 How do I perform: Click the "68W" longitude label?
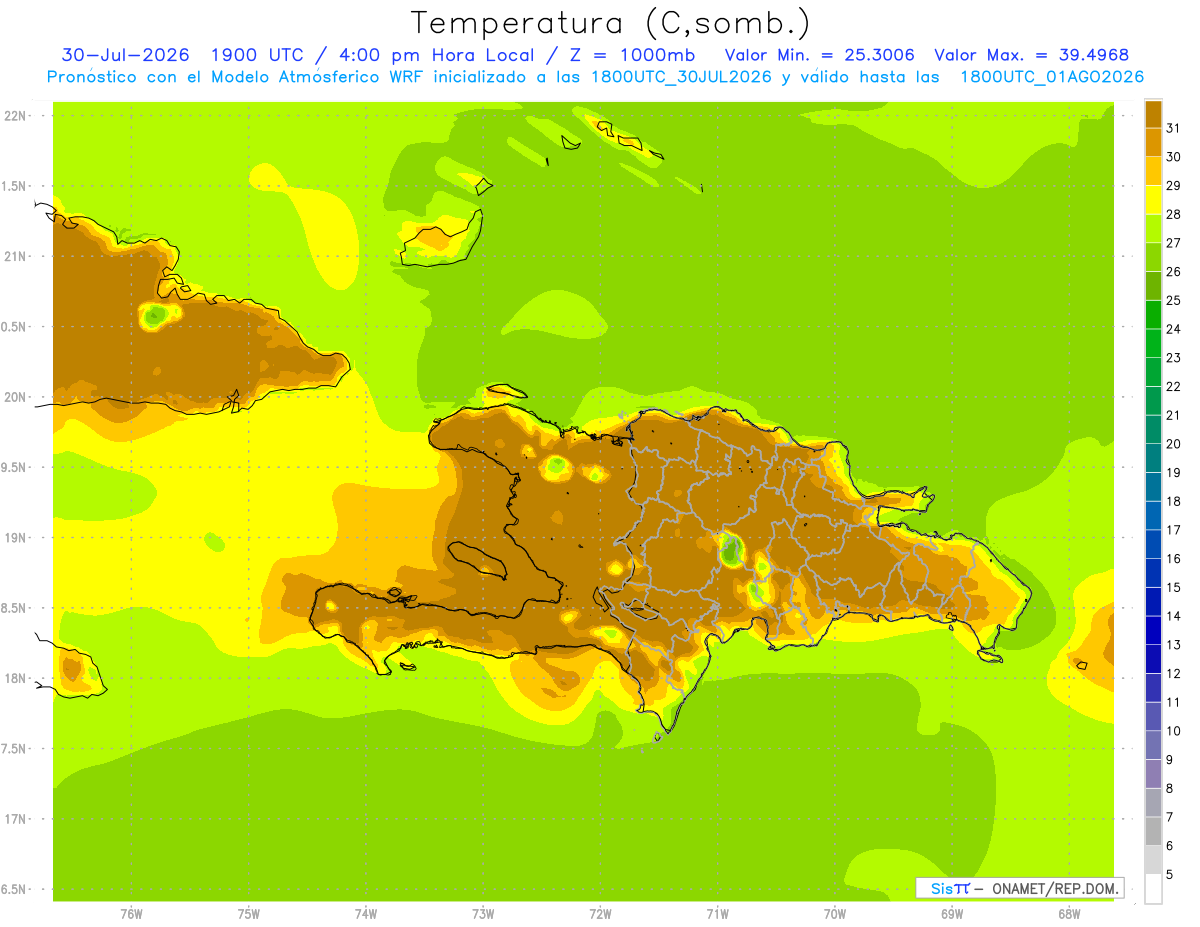(x=1069, y=913)
